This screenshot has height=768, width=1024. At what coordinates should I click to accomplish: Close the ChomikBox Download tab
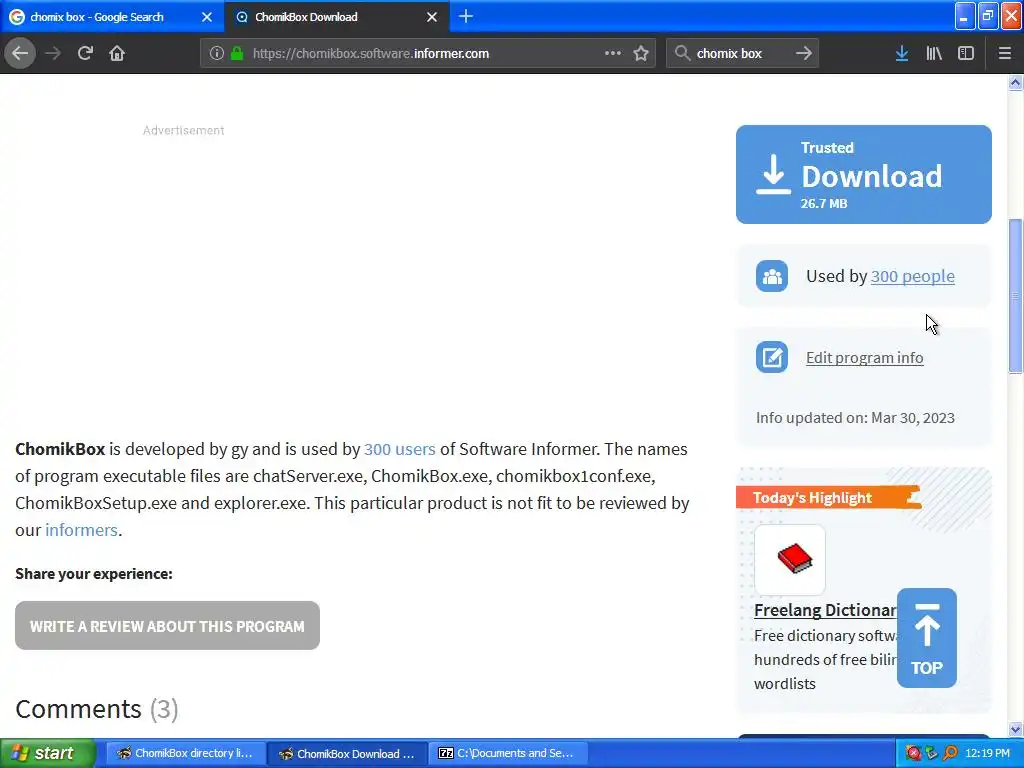click(432, 17)
